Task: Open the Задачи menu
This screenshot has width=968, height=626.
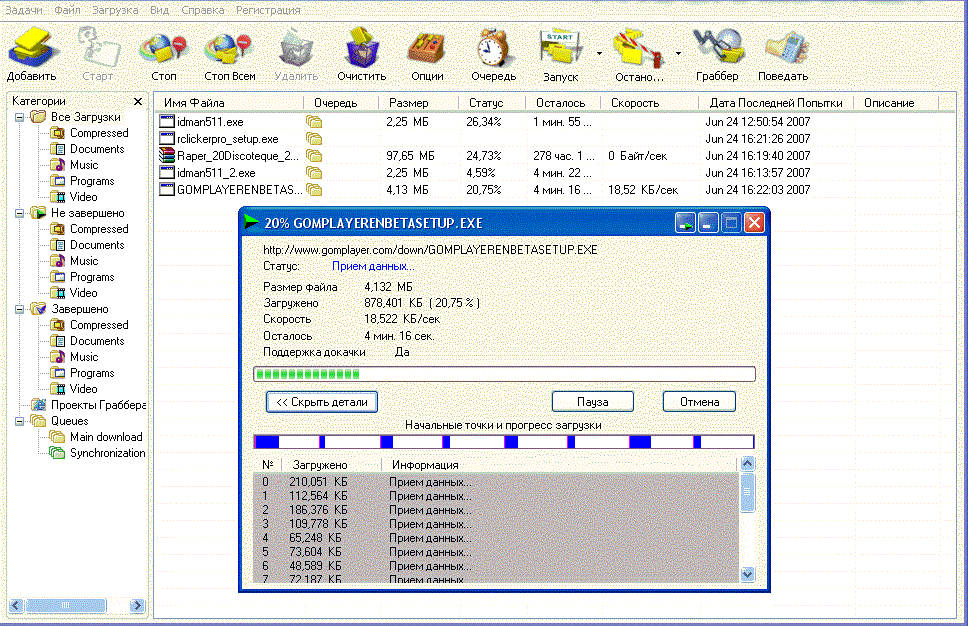Action: tap(24, 10)
